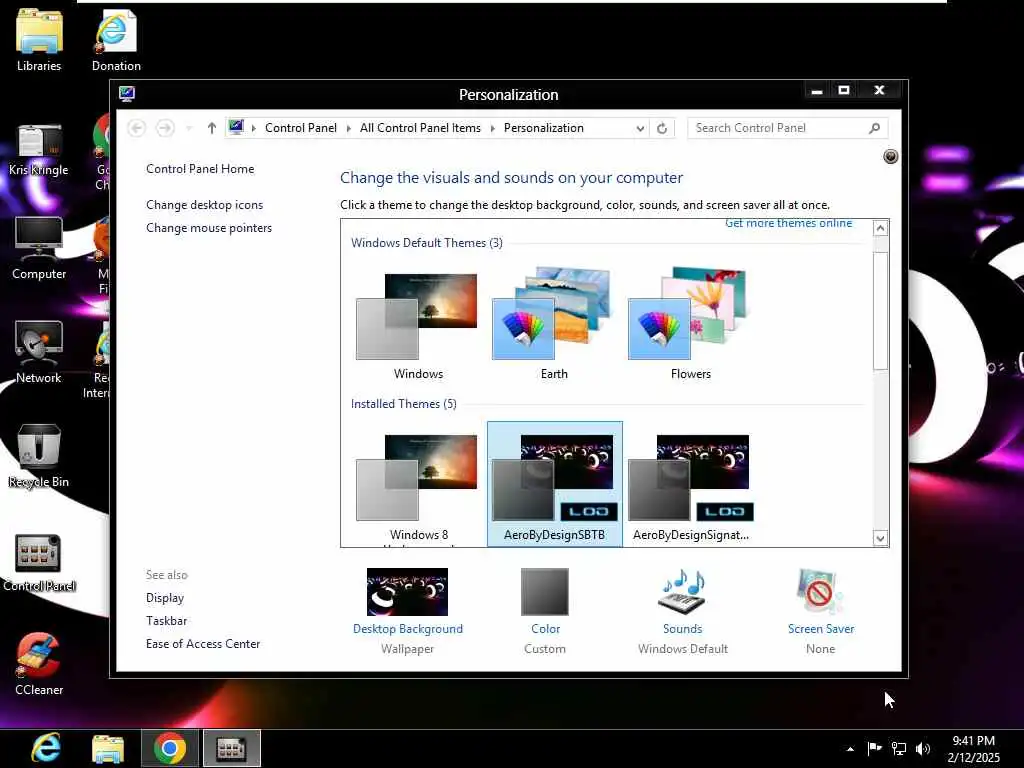Click the search magnifier icon
Viewport: 1024px width, 768px height.
pos(874,128)
